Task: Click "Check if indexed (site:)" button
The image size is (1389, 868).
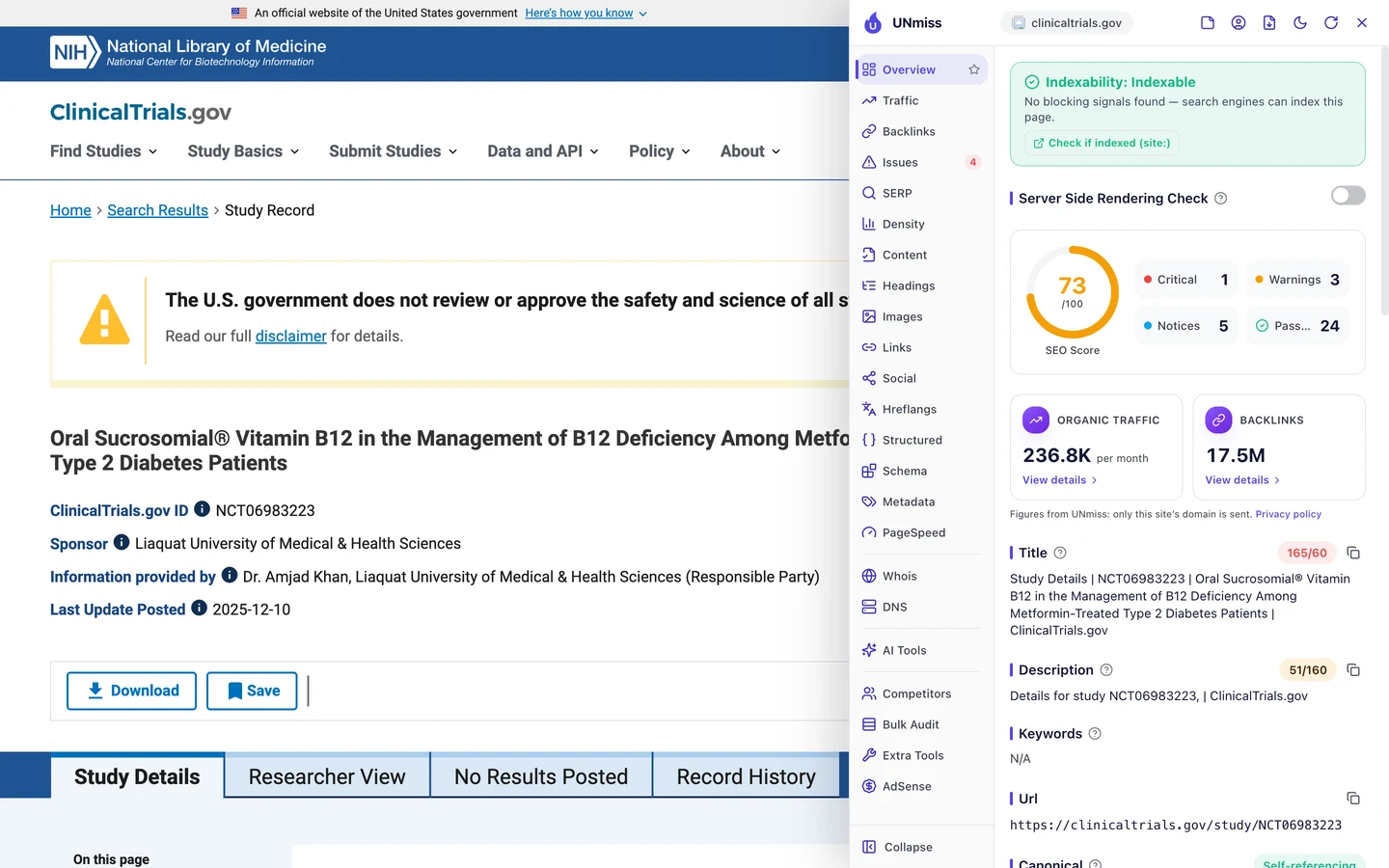Action: [x=1102, y=143]
